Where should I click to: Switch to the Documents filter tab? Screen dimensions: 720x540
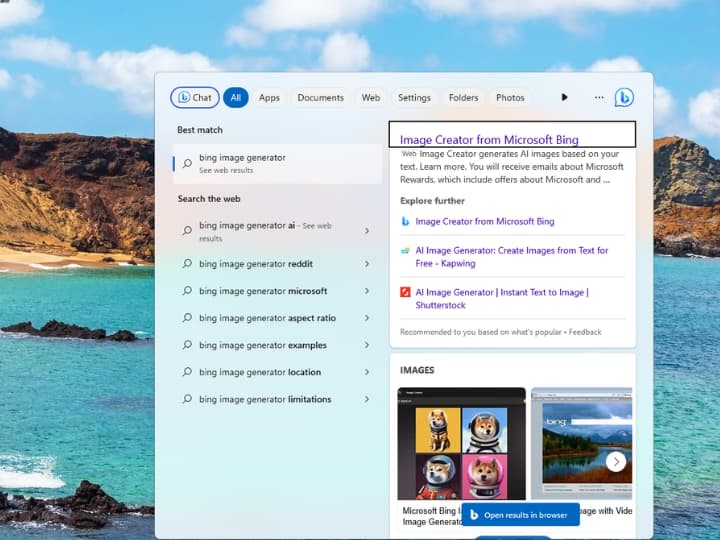tap(320, 98)
